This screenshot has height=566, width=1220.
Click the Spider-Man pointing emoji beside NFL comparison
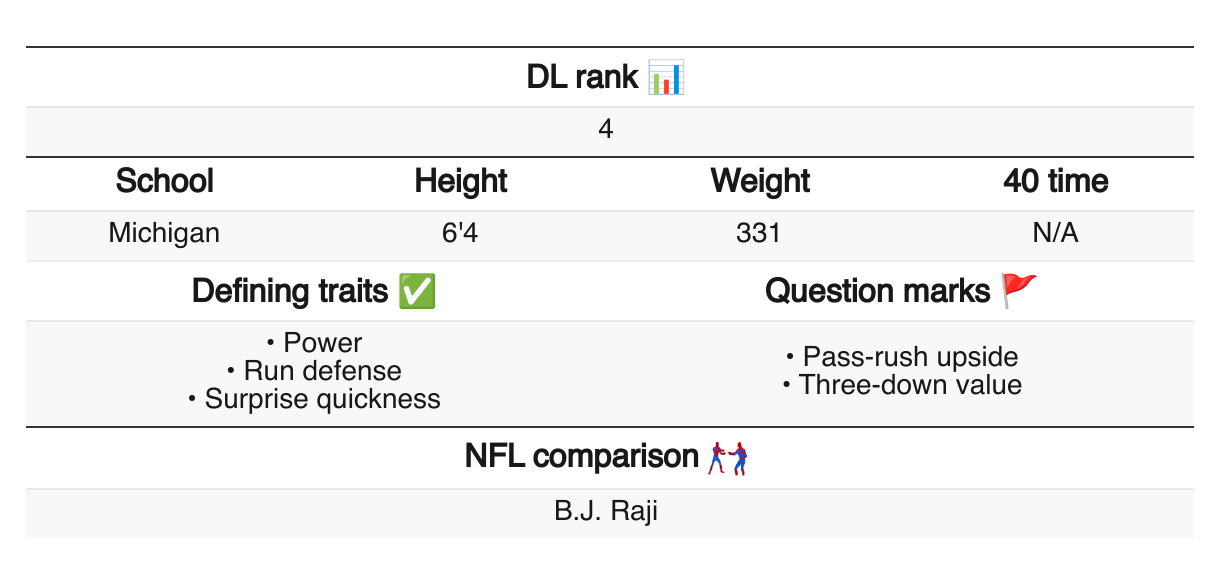[728, 458]
